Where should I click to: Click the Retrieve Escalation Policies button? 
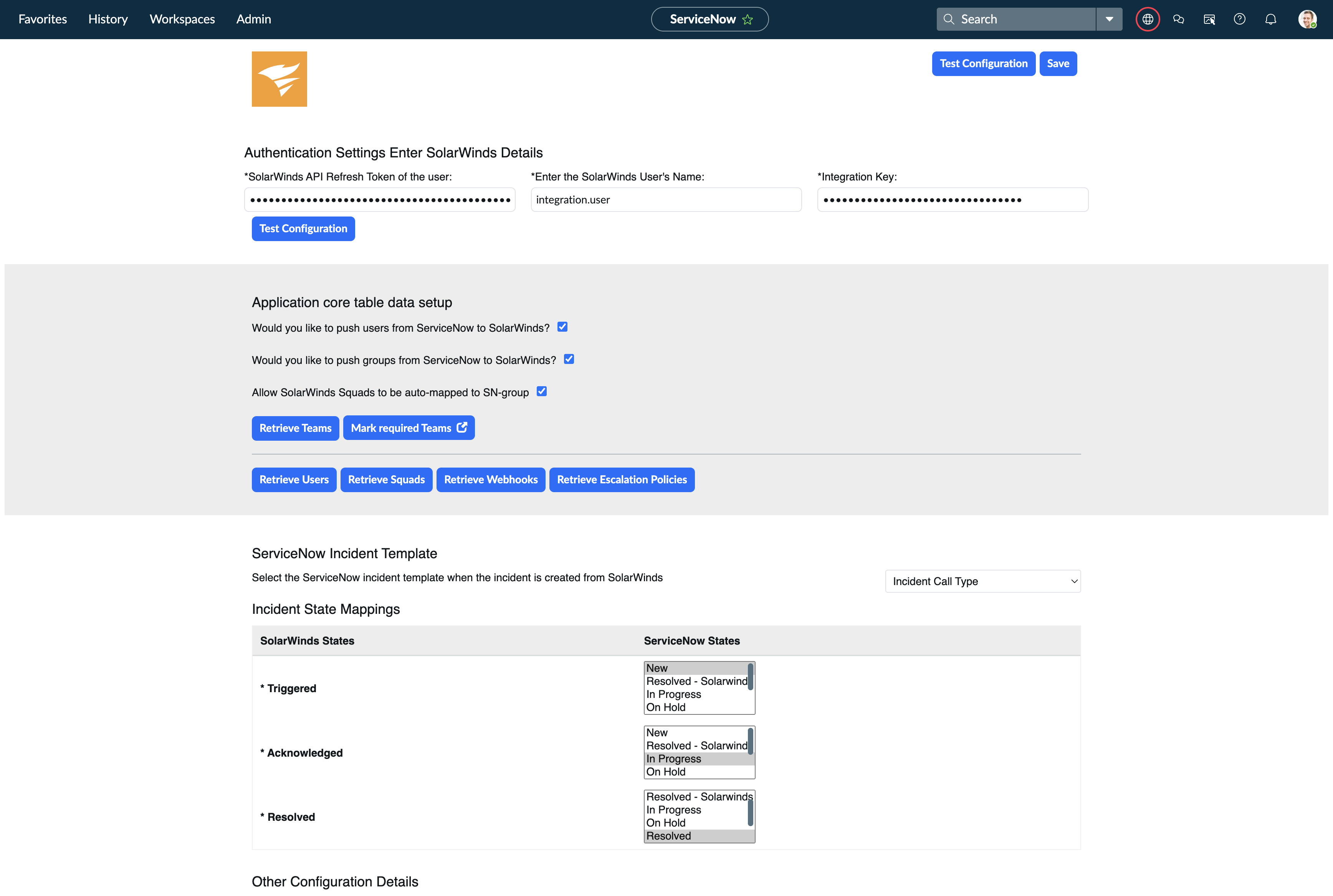pyautogui.click(x=622, y=479)
